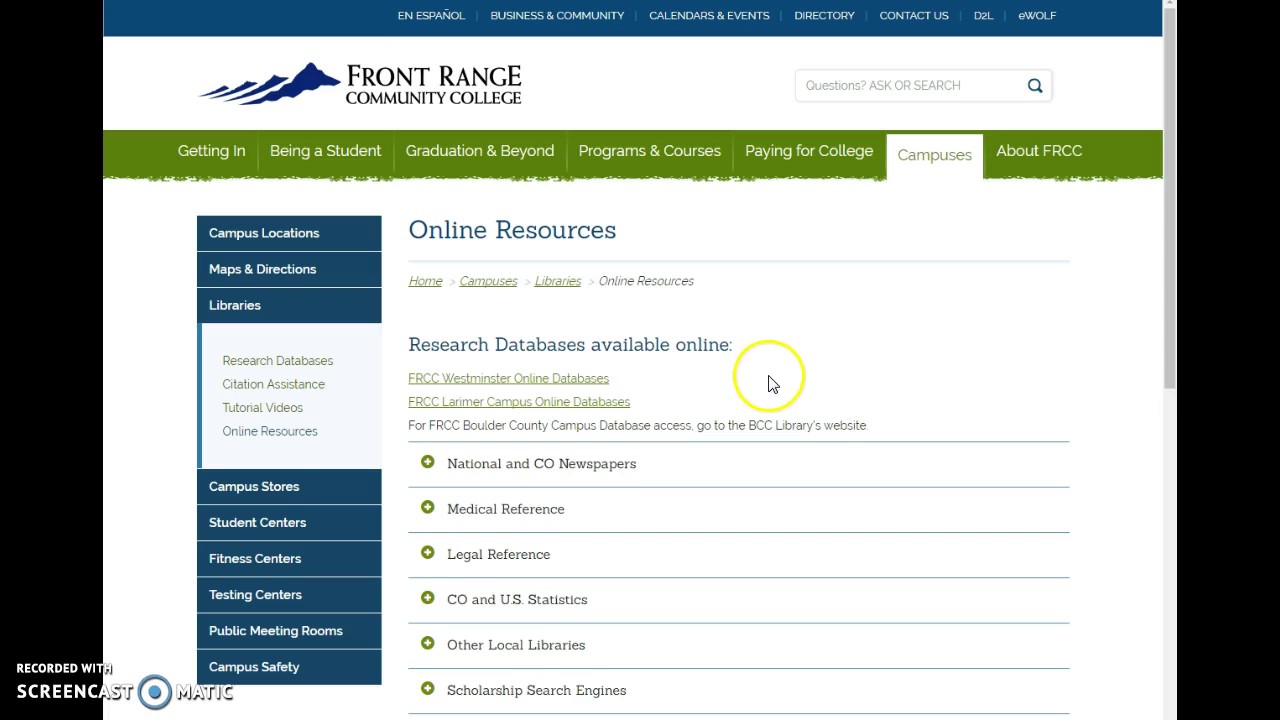Viewport: 1280px width, 720px height.
Task: Open Public Meeting Rooms in sidebar
Action: point(289,631)
